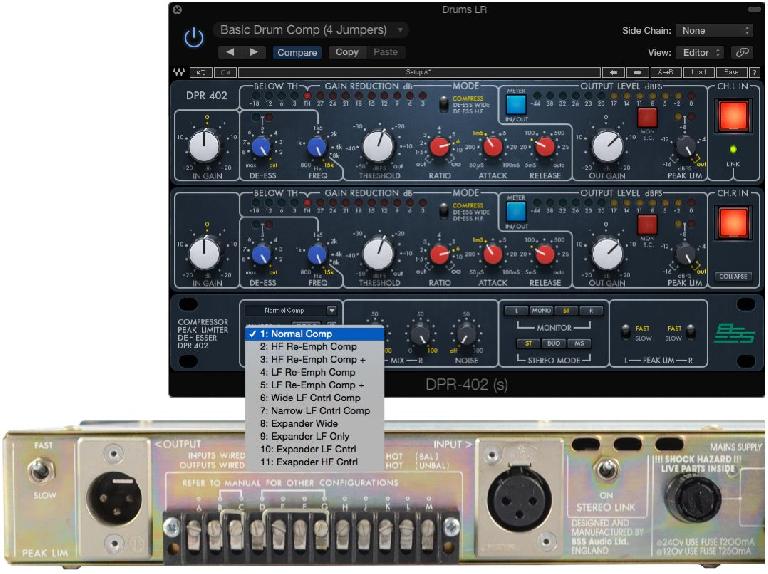The image size is (768, 574).
Task: Open the Waves Setup A preset field
Action: pos(419,72)
